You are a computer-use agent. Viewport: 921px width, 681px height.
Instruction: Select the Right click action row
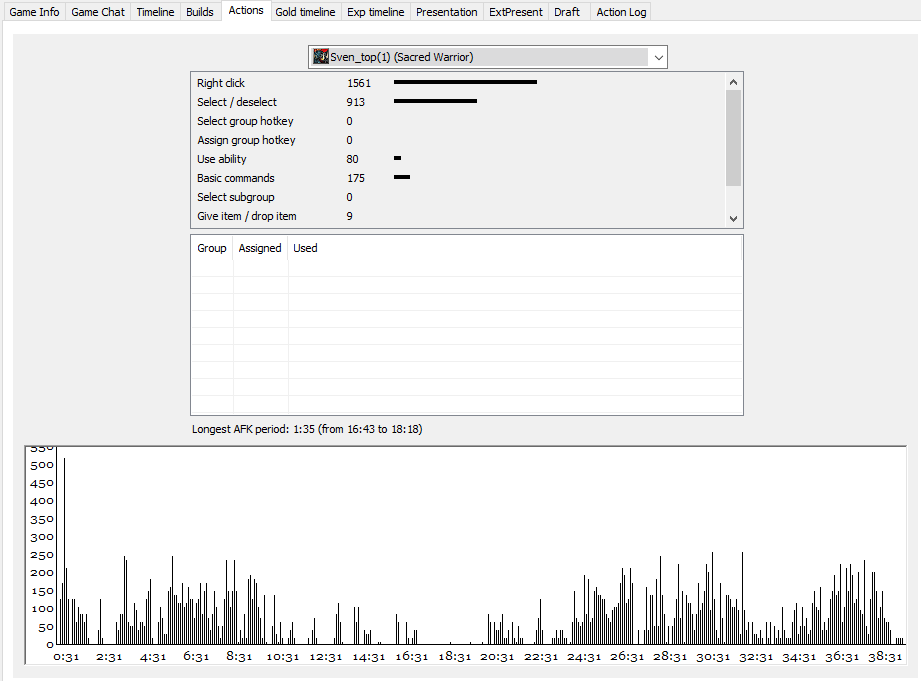(458, 83)
